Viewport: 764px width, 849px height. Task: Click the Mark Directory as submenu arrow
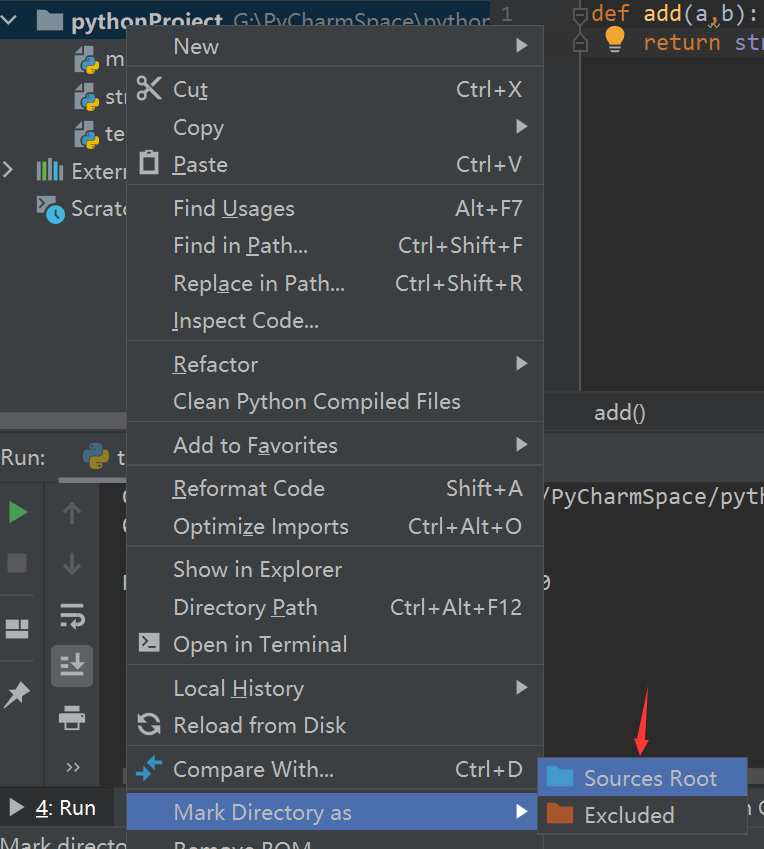[521, 811]
